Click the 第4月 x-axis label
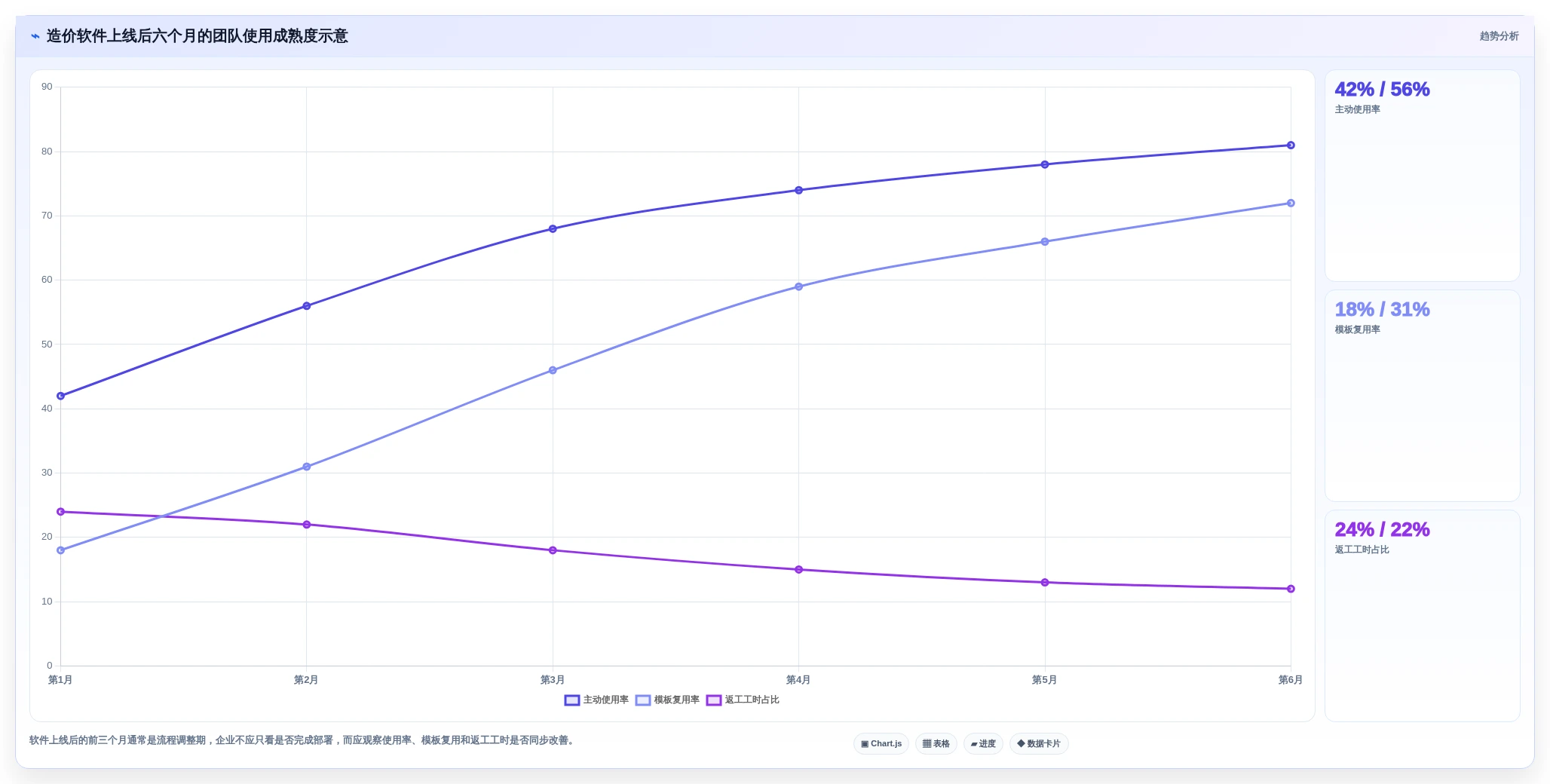Screen dimensions: 1550x784 click(x=798, y=680)
